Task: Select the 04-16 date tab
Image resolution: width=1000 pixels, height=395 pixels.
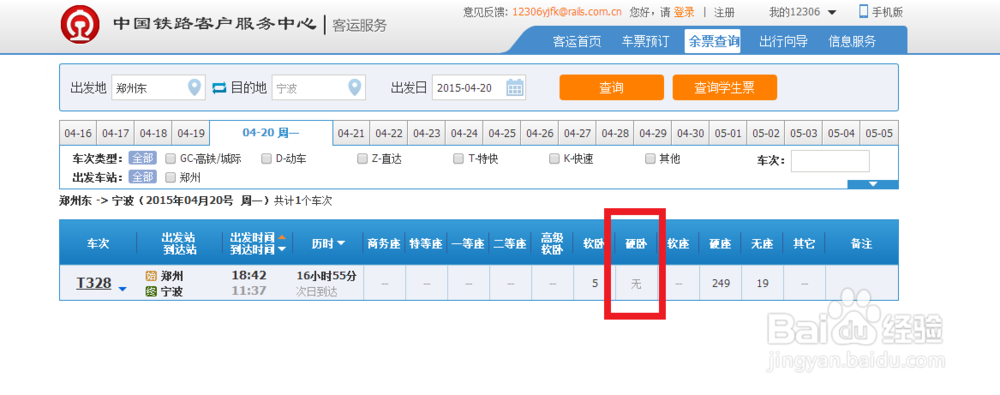Action: coord(78,133)
